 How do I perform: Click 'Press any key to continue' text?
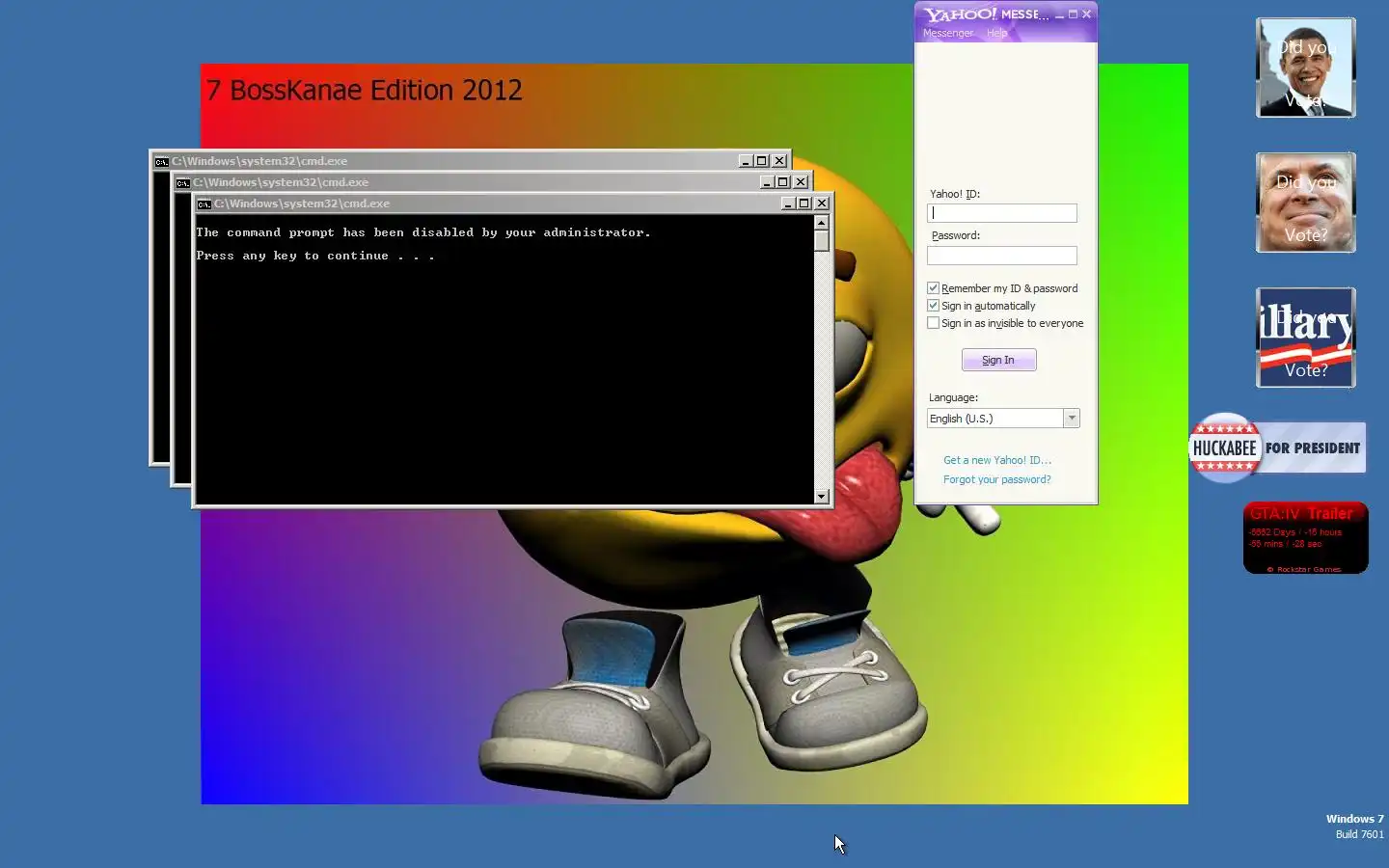click(315, 256)
